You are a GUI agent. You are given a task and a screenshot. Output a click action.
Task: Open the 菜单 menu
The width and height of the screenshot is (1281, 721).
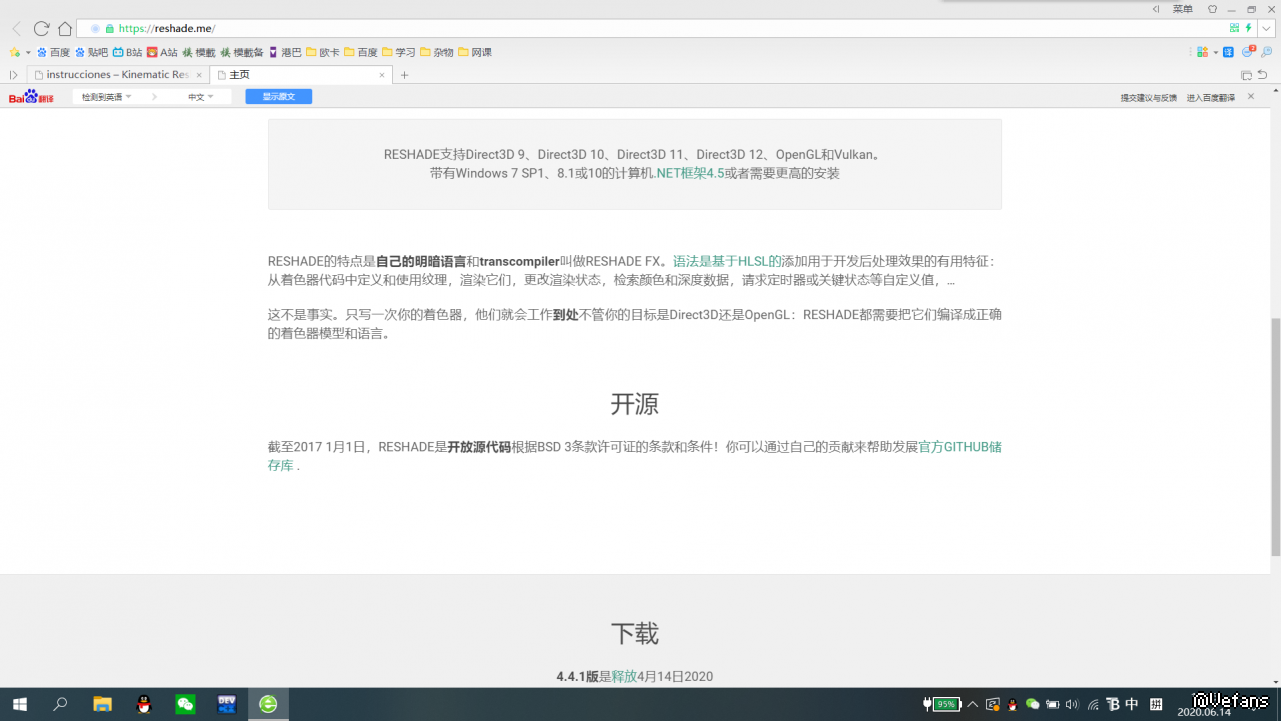[x=1182, y=9]
